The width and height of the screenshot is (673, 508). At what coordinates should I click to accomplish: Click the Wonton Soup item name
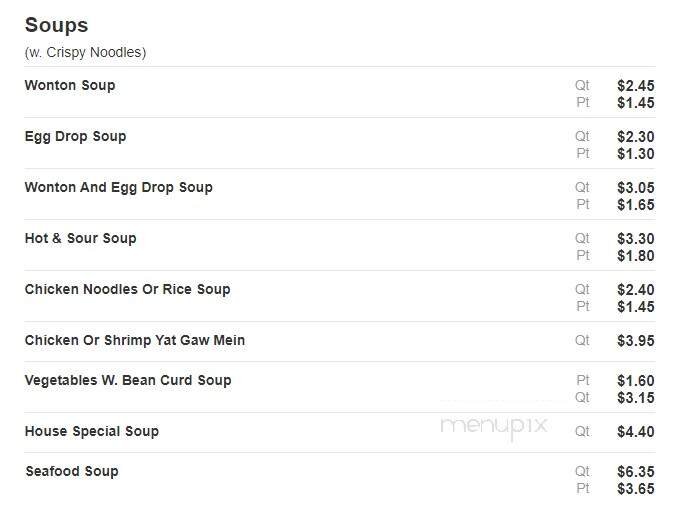pyautogui.click(x=70, y=85)
